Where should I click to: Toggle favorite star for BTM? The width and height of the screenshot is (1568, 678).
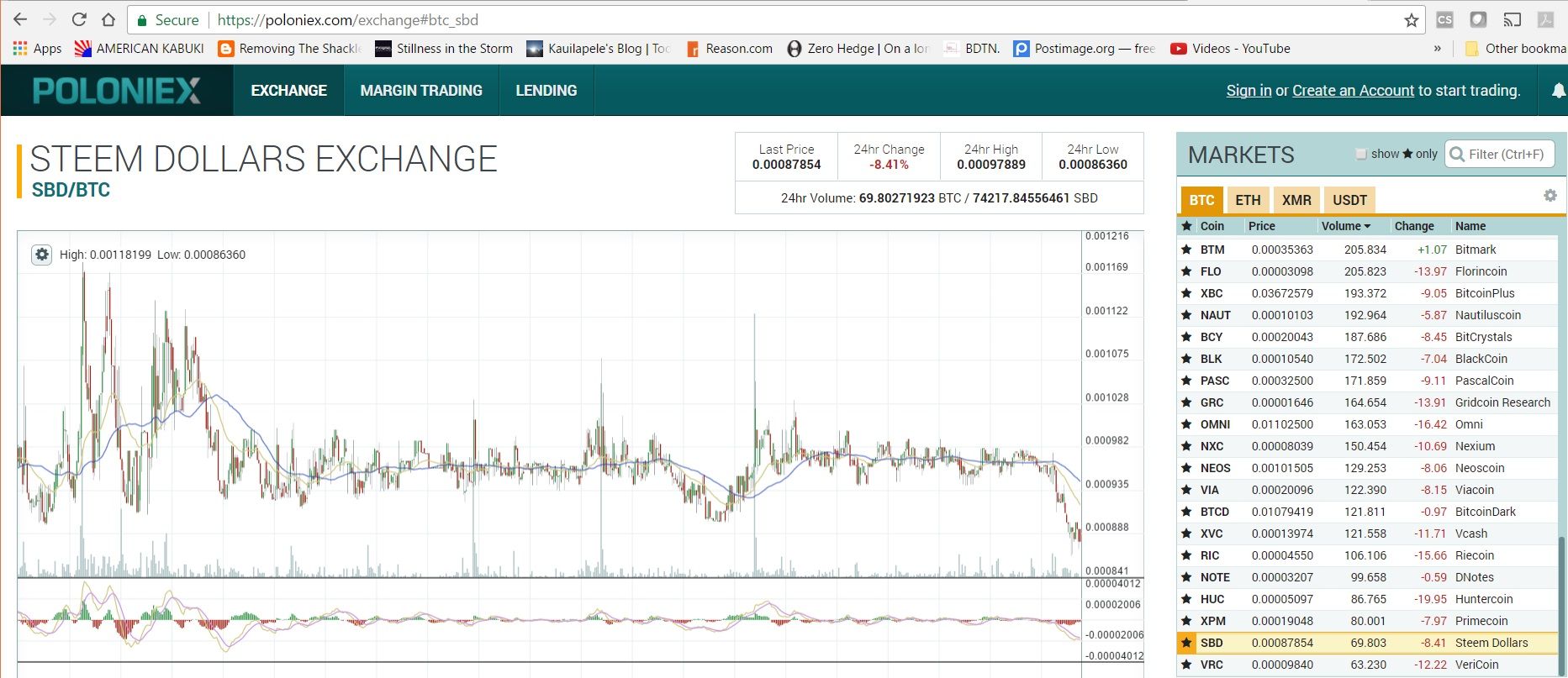tap(1186, 250)
